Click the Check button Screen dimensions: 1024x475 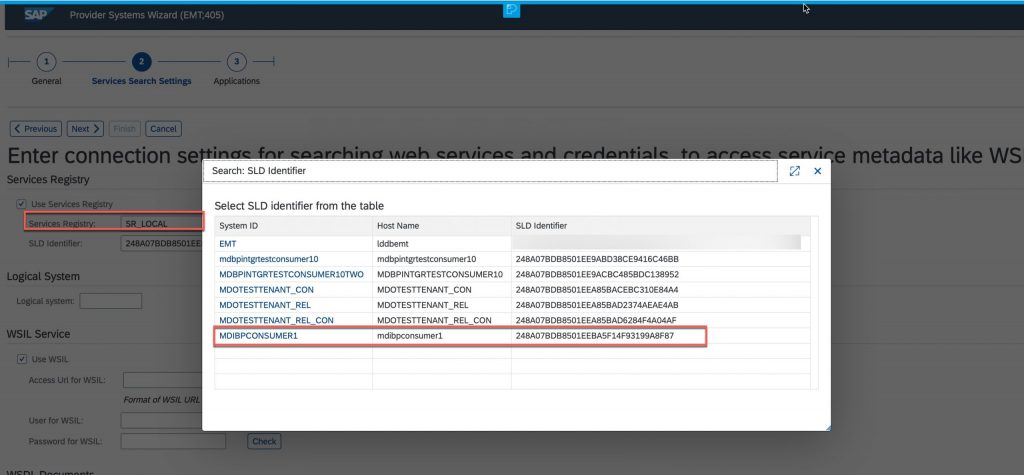(x=264, y=441)
